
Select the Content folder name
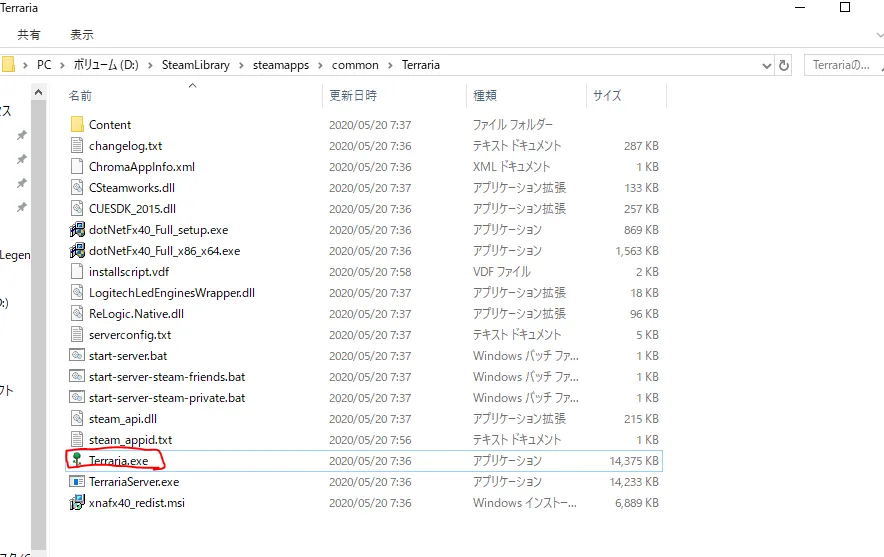coord(110,125)
